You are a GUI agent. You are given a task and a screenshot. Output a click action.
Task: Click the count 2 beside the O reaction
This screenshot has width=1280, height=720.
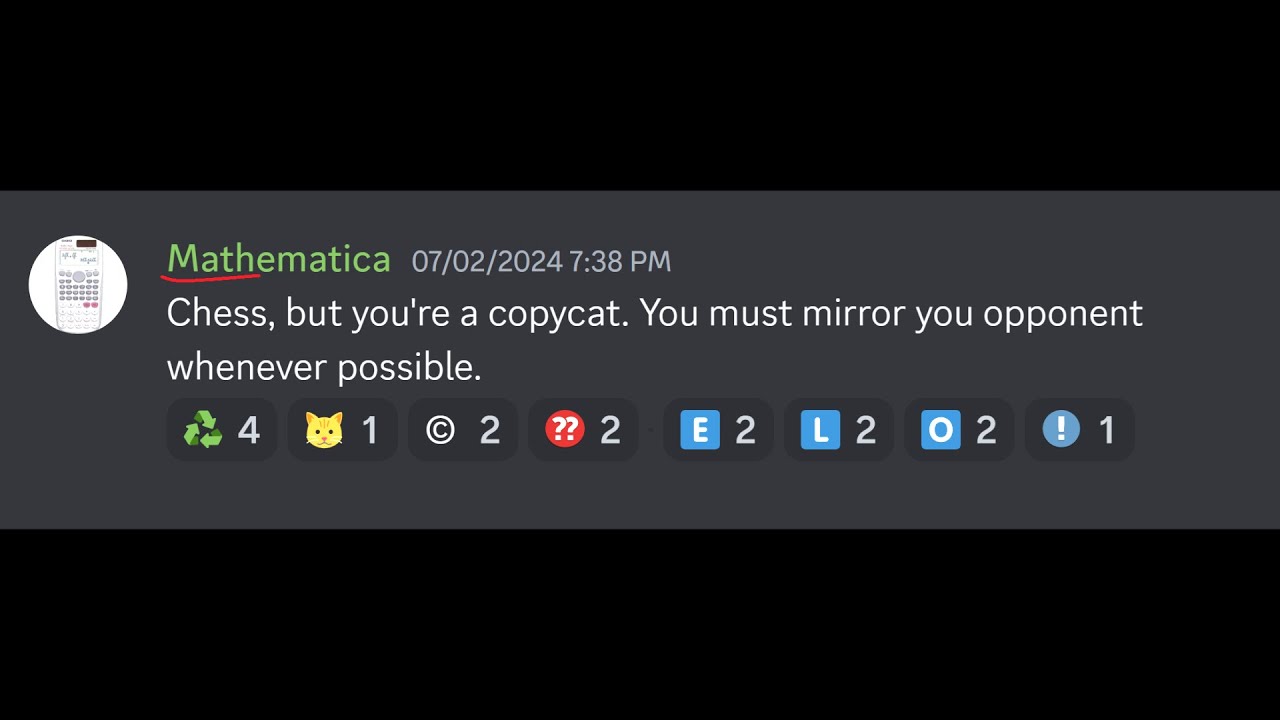986,431
